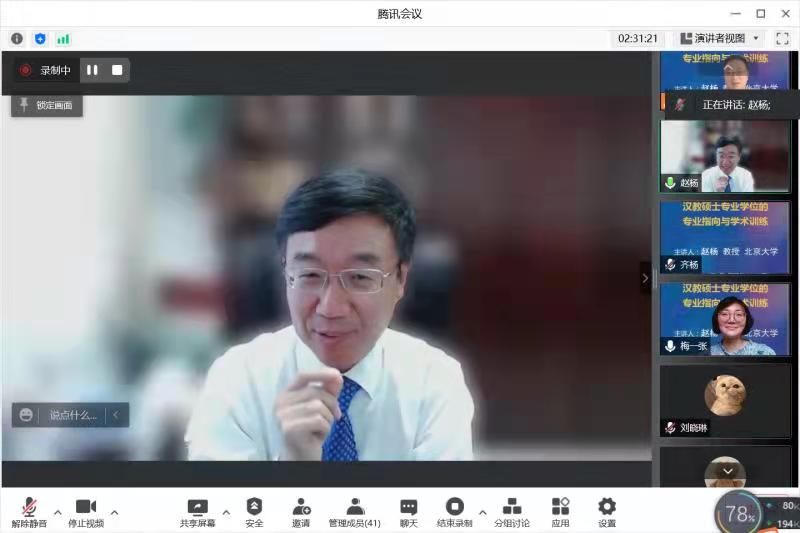Open 分组讨论 breakout rooms

point(511,511)
